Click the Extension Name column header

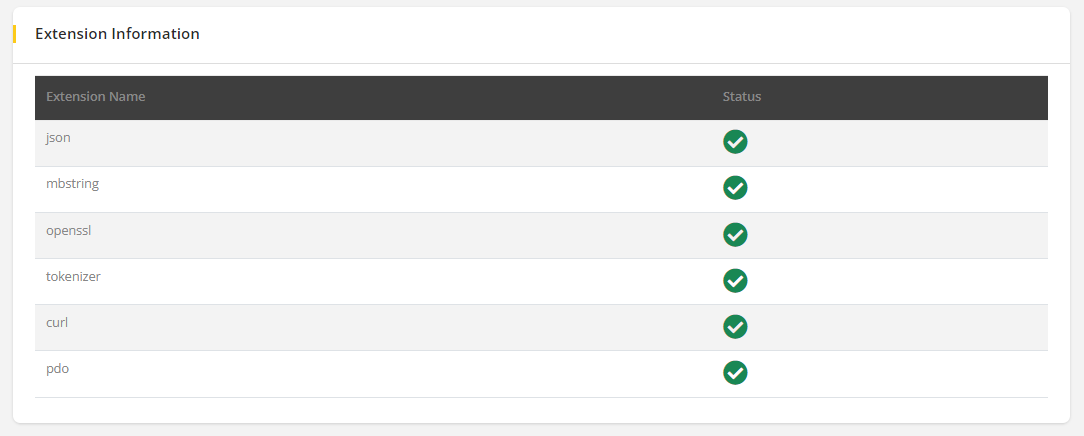(x=95, y=97)
